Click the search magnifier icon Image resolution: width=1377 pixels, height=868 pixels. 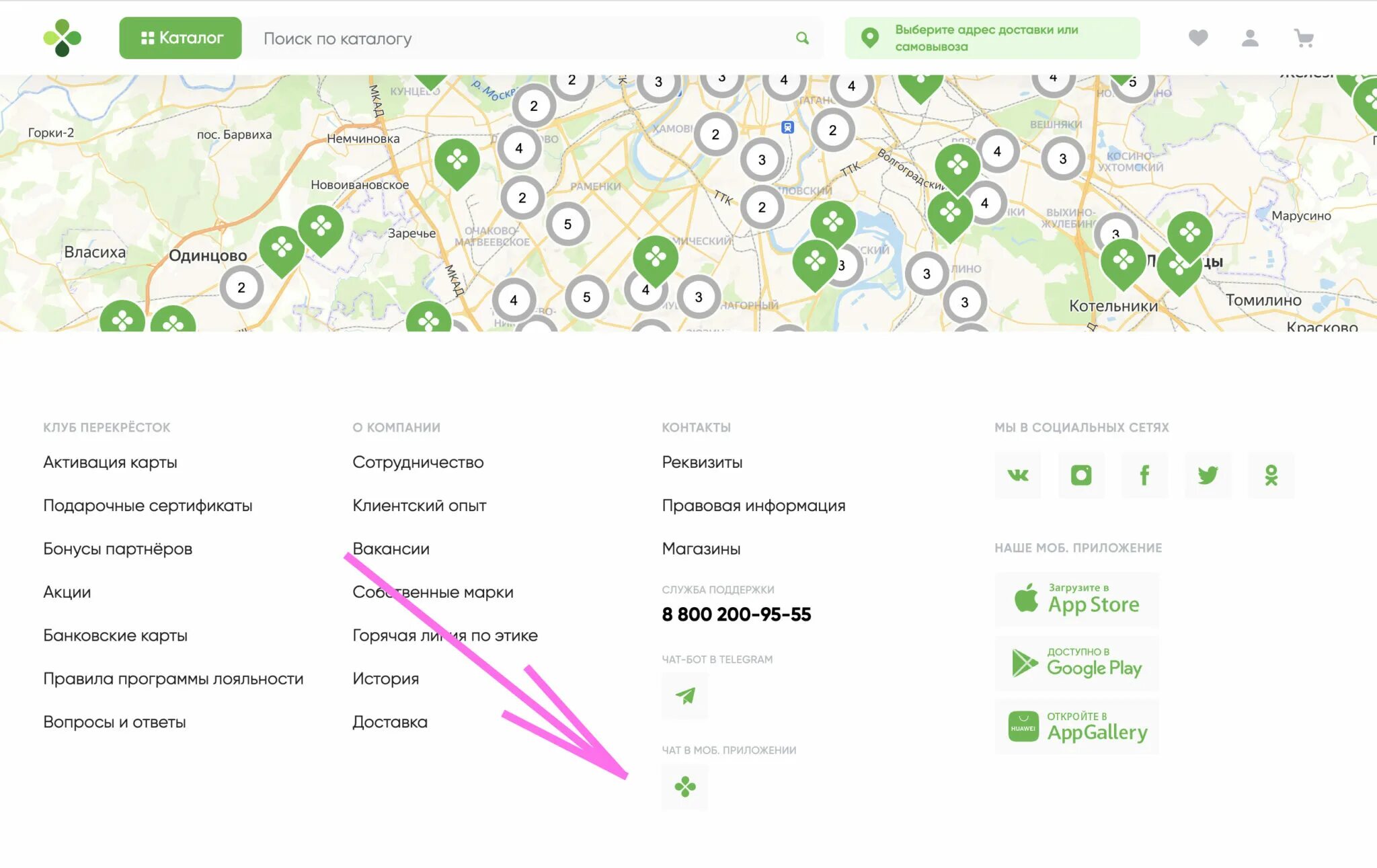click(x=801, y=38)
